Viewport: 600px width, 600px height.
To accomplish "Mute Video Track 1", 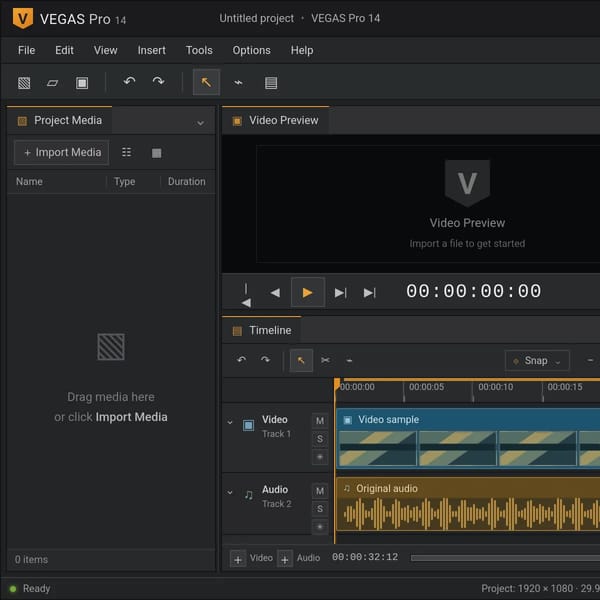I will [x=320, y=421].
